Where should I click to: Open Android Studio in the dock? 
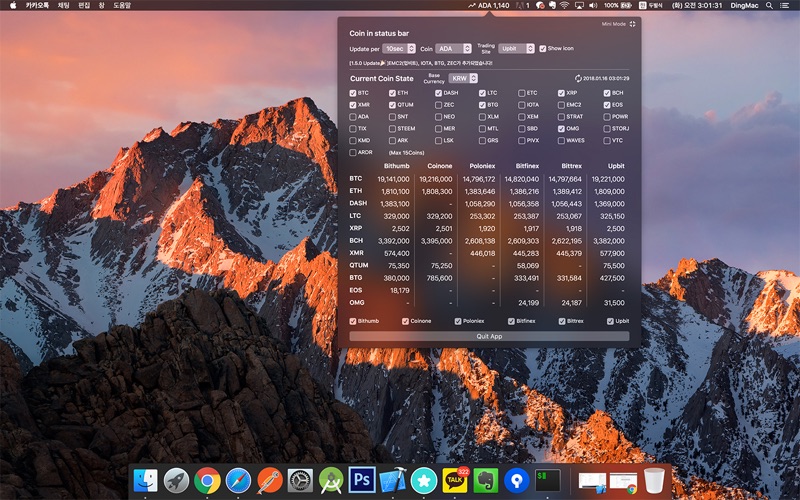pos(331,480)
